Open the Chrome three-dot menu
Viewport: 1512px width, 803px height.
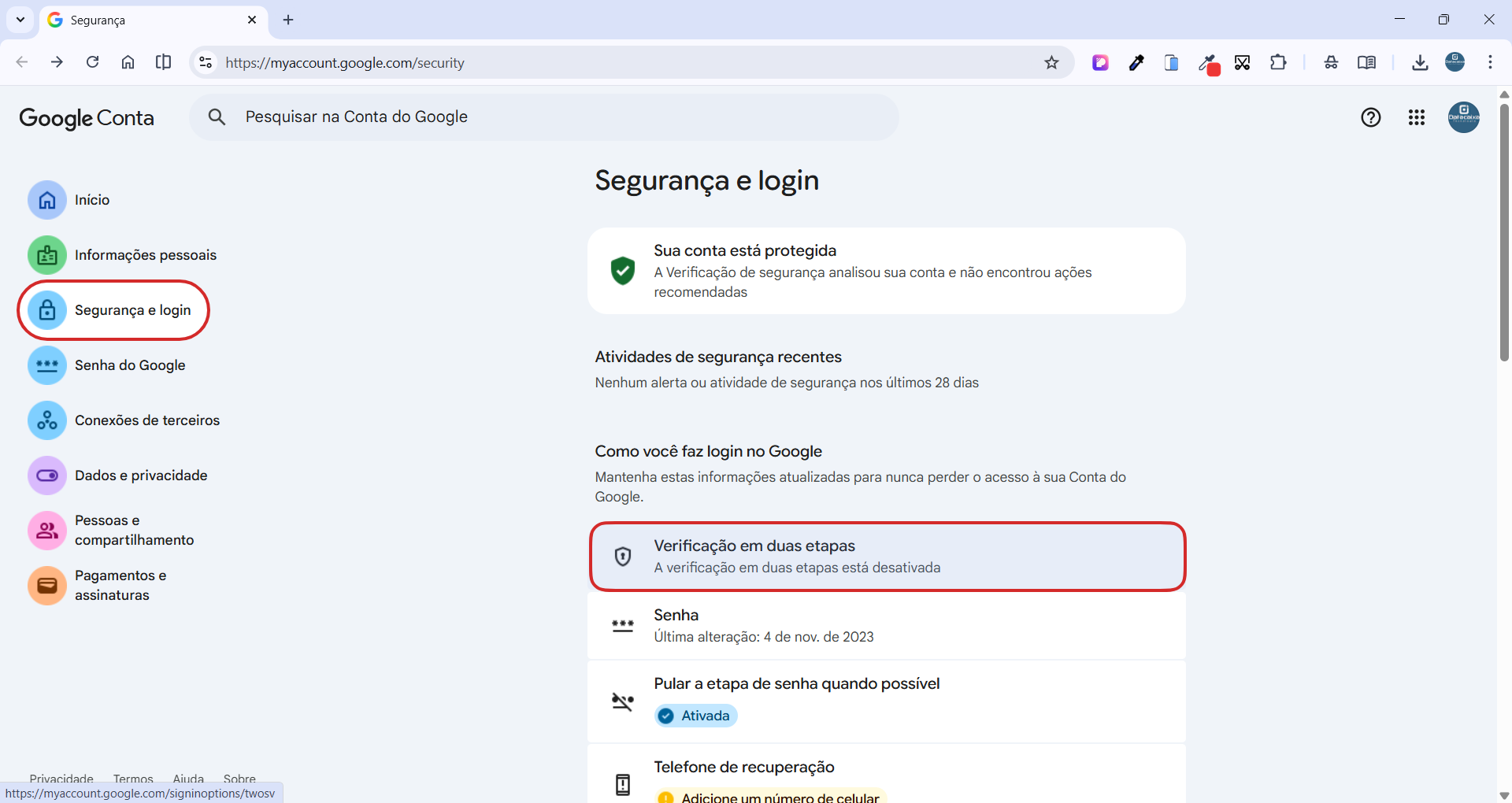click(x=1490, y=62)
